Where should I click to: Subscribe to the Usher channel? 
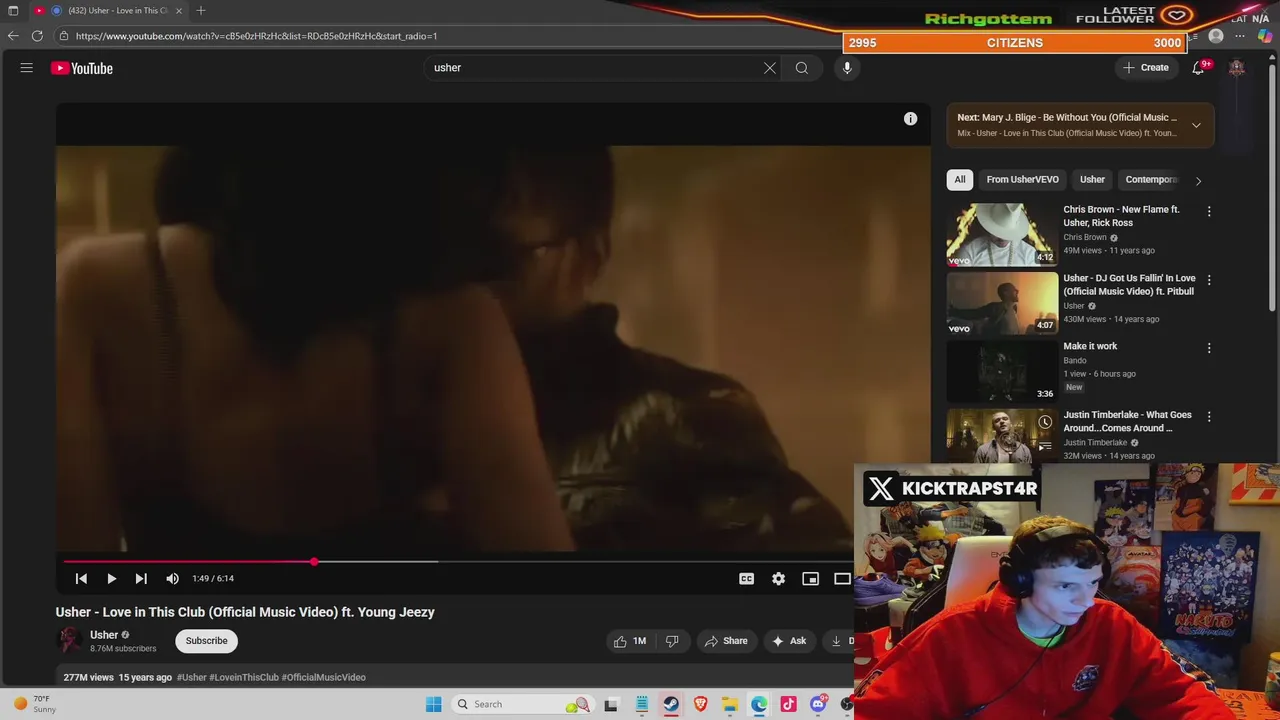[x=206, y=641]
